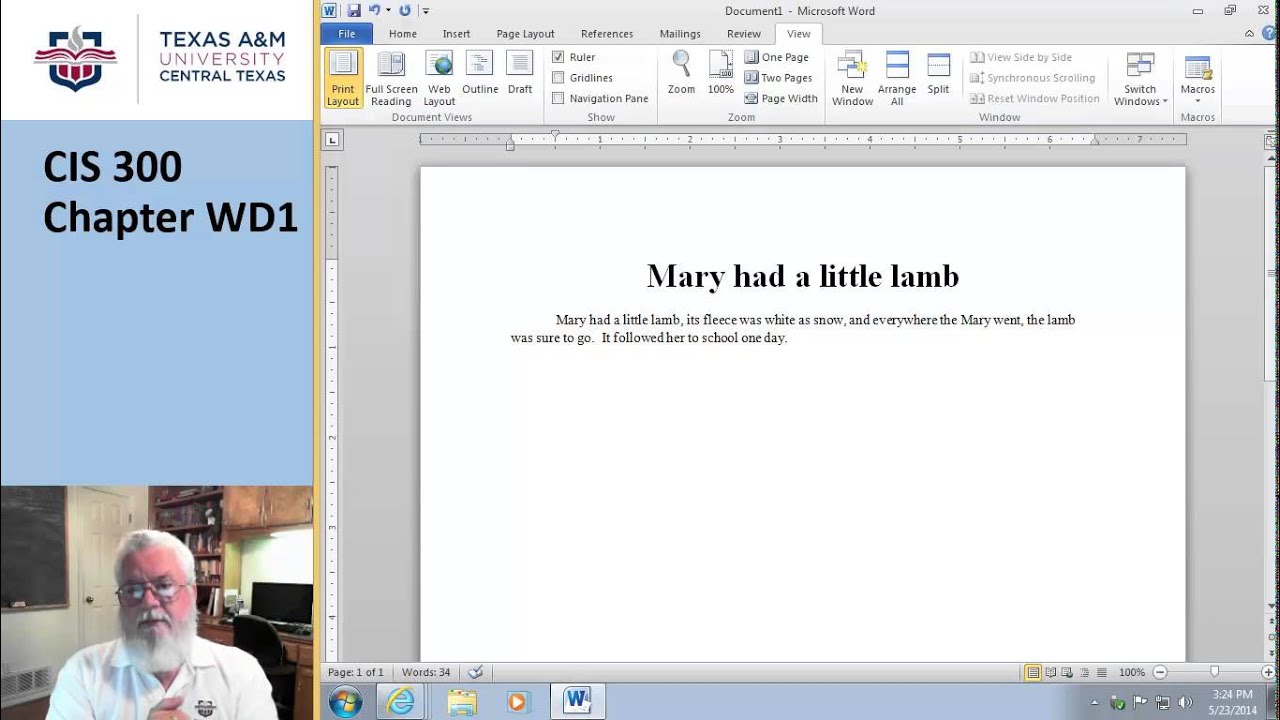Open the Switch Windows dropdown
Screen dimensions: 1280x720
tap(1140, 78)
